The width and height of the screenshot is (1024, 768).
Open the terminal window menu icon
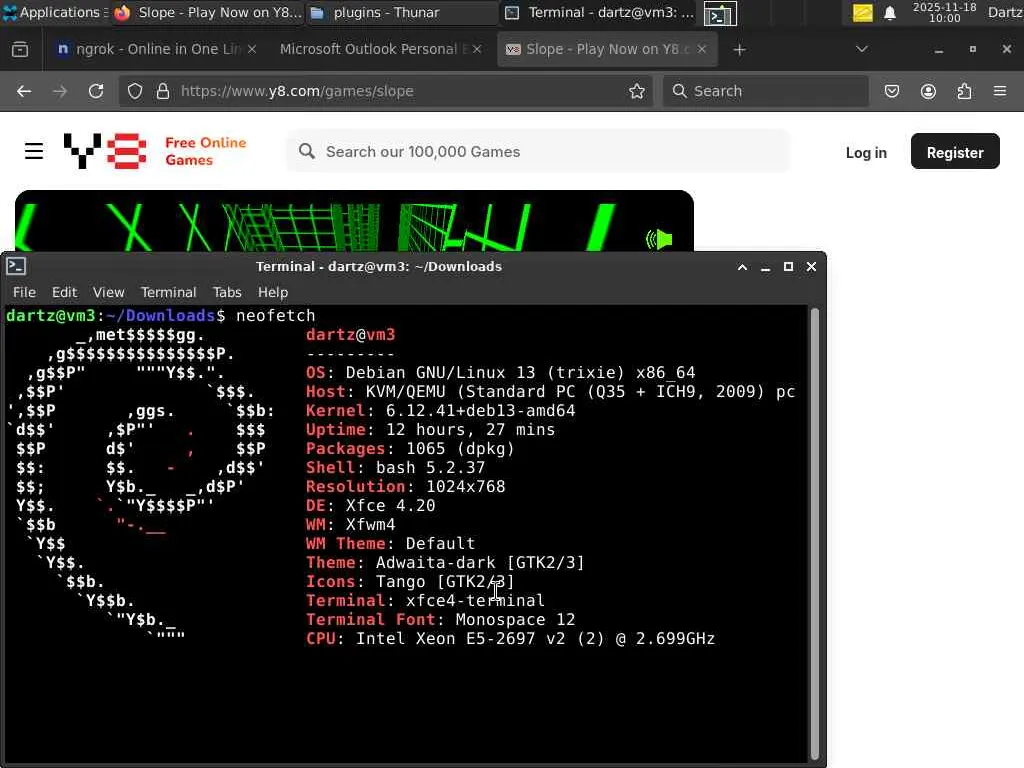[x=16, y=266]
